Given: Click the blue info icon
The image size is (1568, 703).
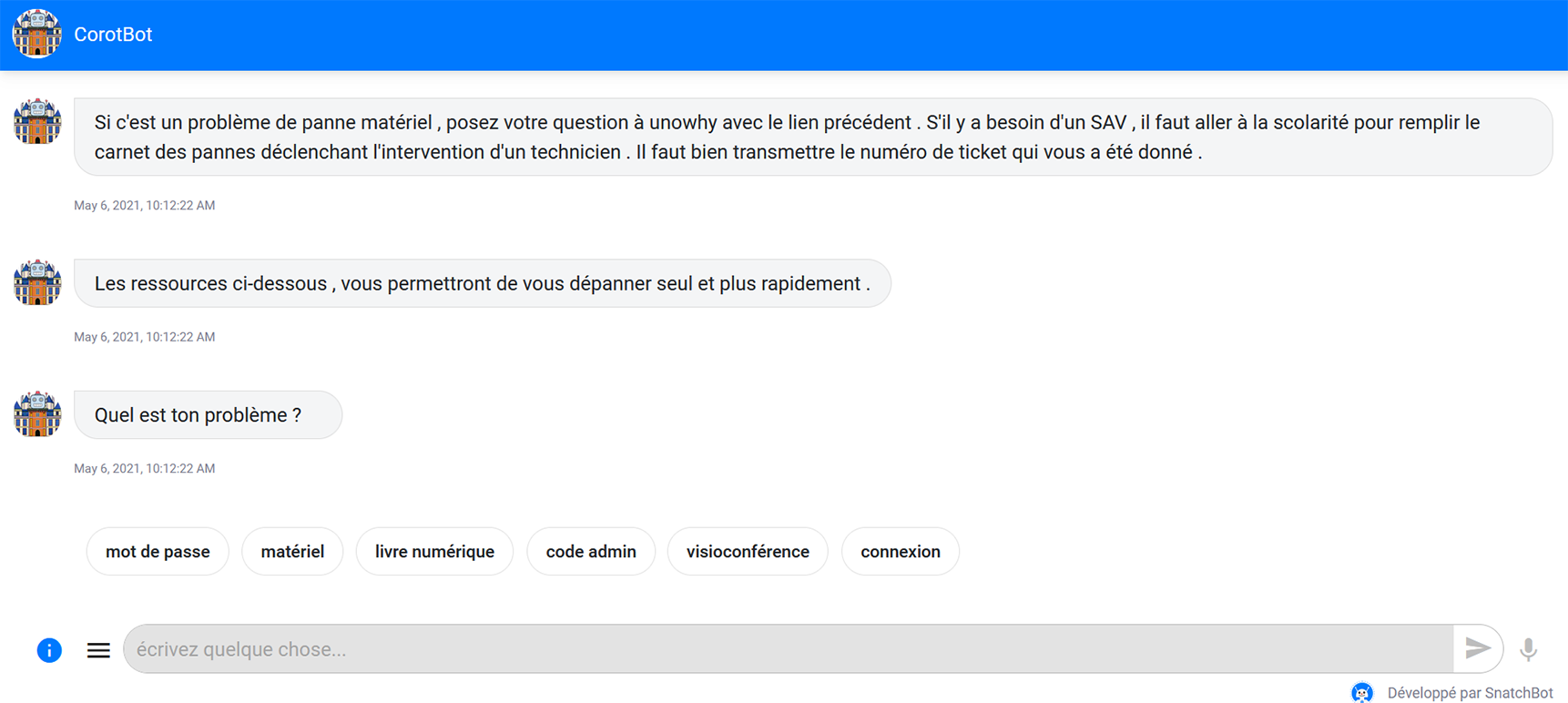Looking at the screenshot, I should (x=49, y=650).
